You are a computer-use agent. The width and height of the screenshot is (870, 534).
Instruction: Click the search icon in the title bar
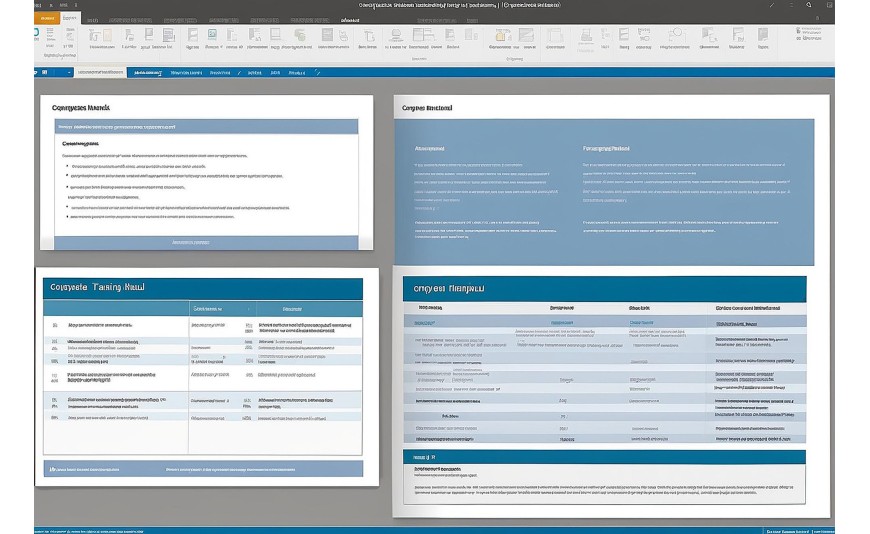coord(809,5)
